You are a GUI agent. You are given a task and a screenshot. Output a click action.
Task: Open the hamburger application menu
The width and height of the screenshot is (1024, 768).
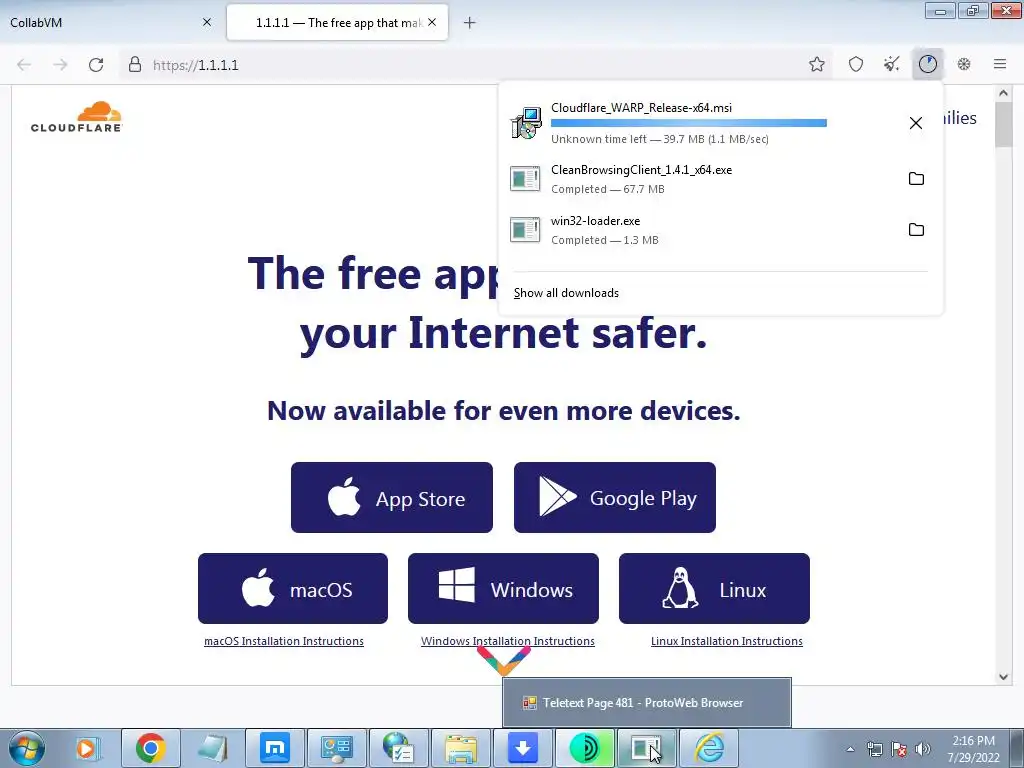1000,64
